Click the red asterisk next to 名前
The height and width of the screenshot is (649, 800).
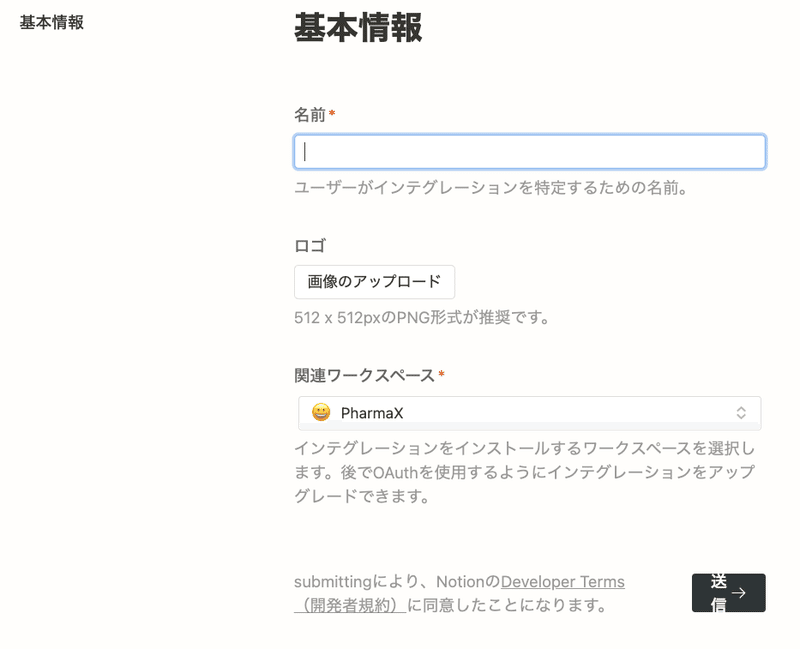coord(329,114)
